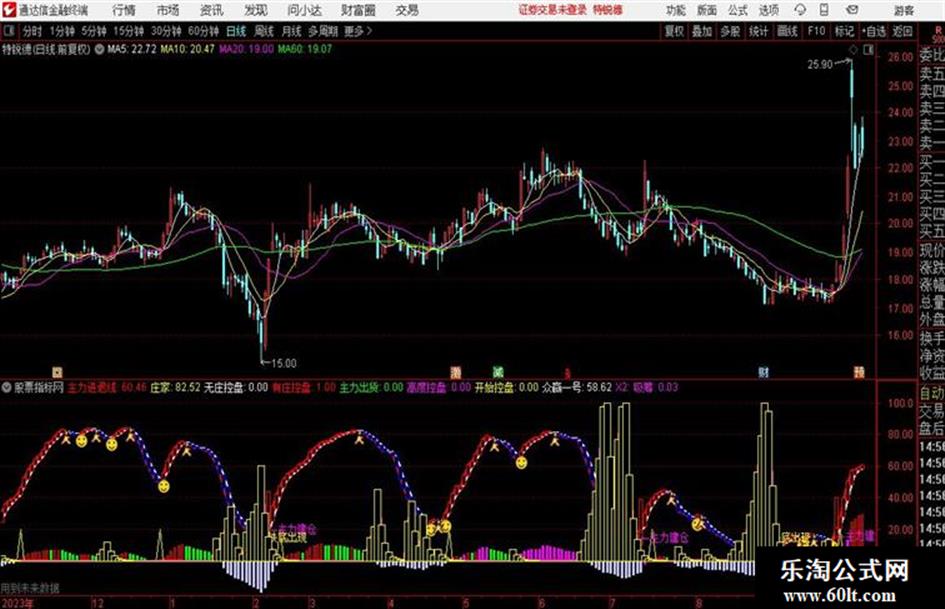Open the customer service headset icon
Image resolution: width=945 pixels, height=609 pixels.
coord(800,10)
